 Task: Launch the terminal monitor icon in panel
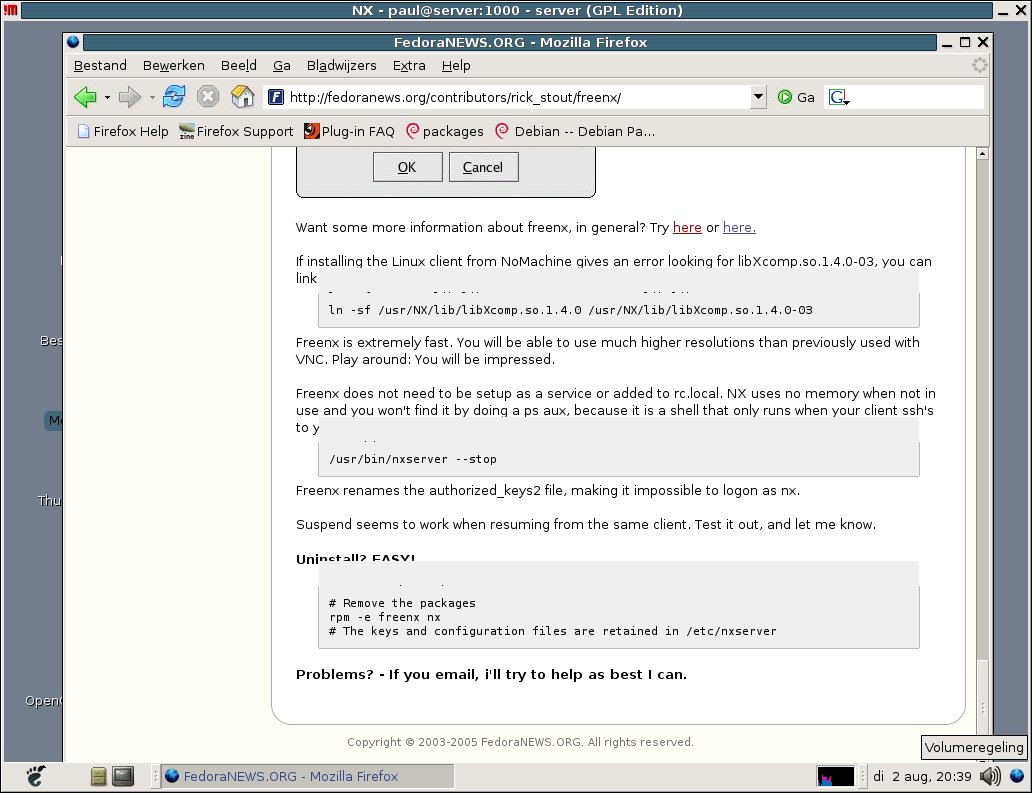pos(123,777)
